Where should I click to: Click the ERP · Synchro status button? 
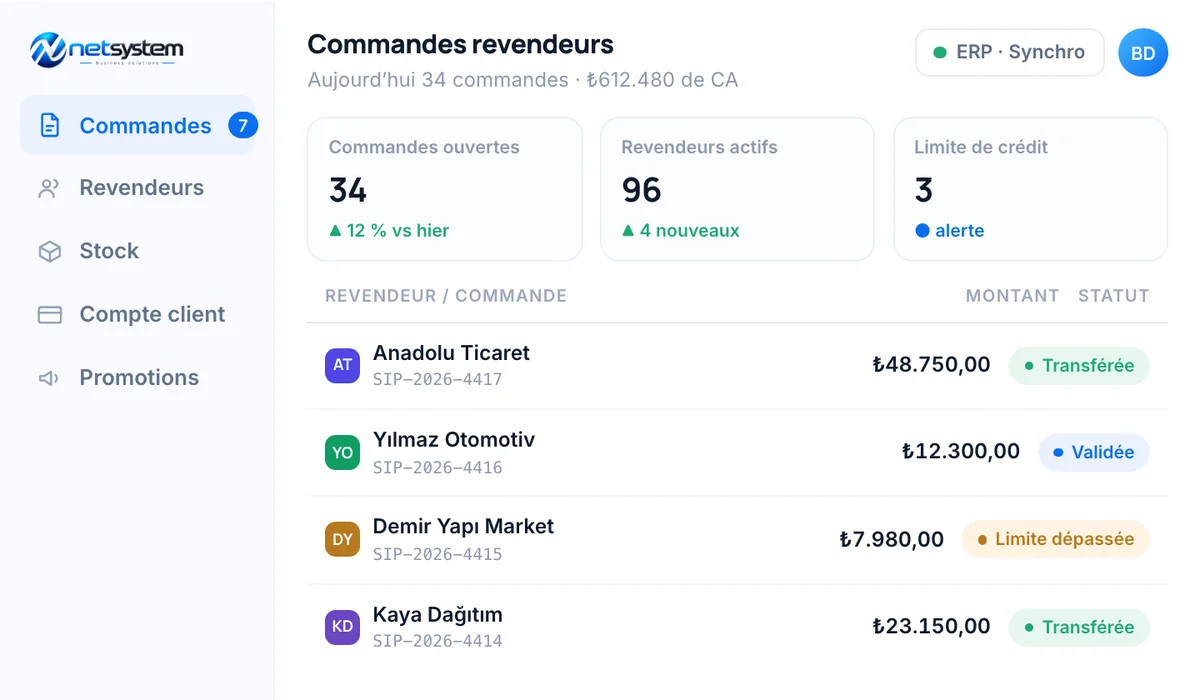click(1010, 53)
